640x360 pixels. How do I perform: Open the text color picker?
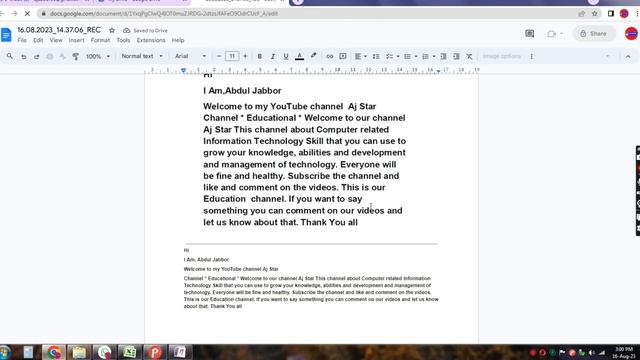click(x=300, y=56)
